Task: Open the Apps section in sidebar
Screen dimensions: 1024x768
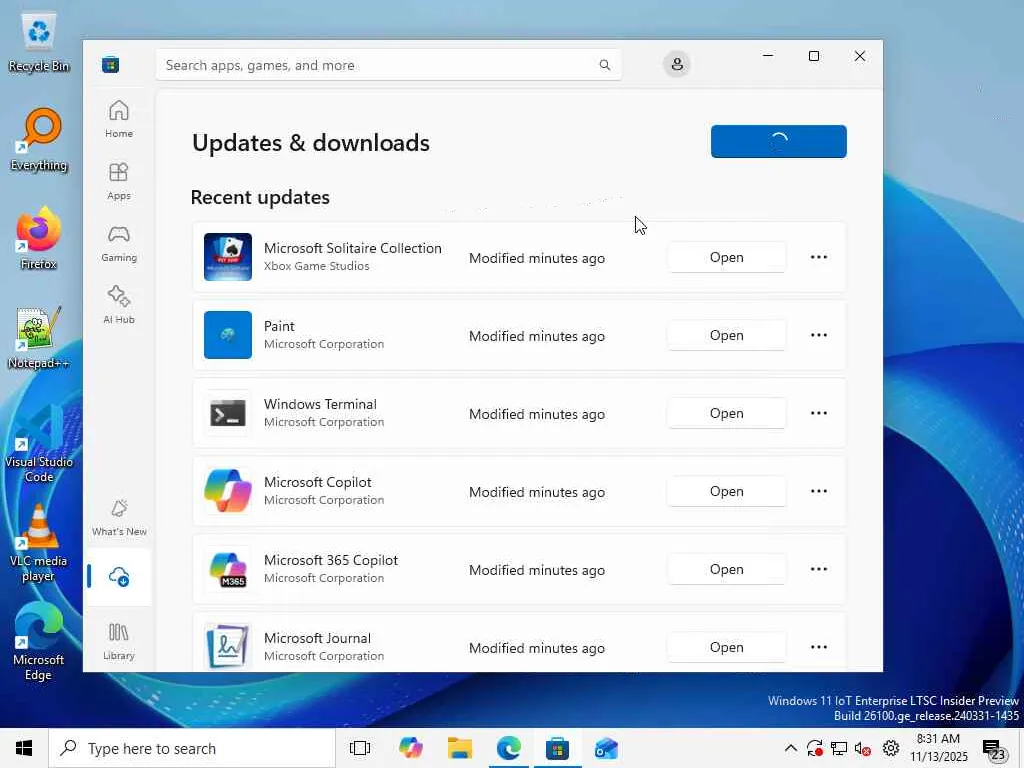Action: point(119,181)
